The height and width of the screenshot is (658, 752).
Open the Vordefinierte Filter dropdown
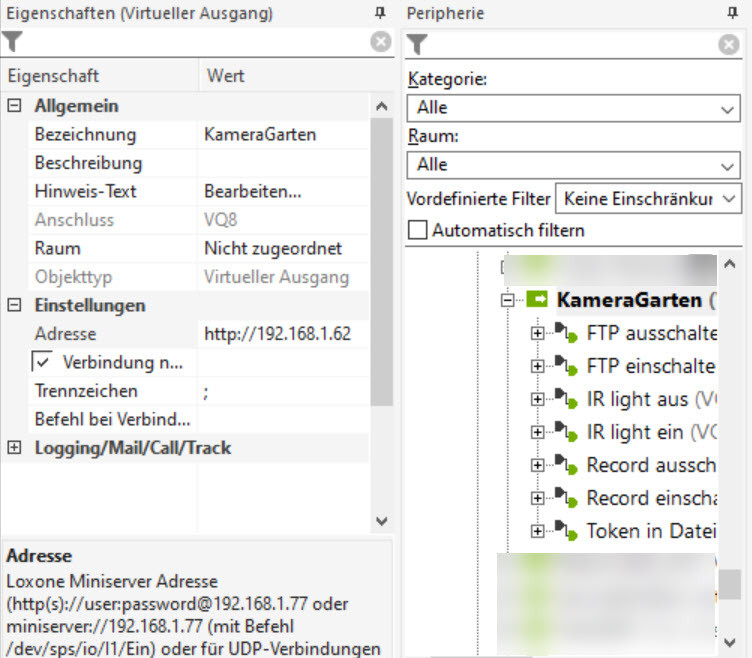[x=648, y=198]
